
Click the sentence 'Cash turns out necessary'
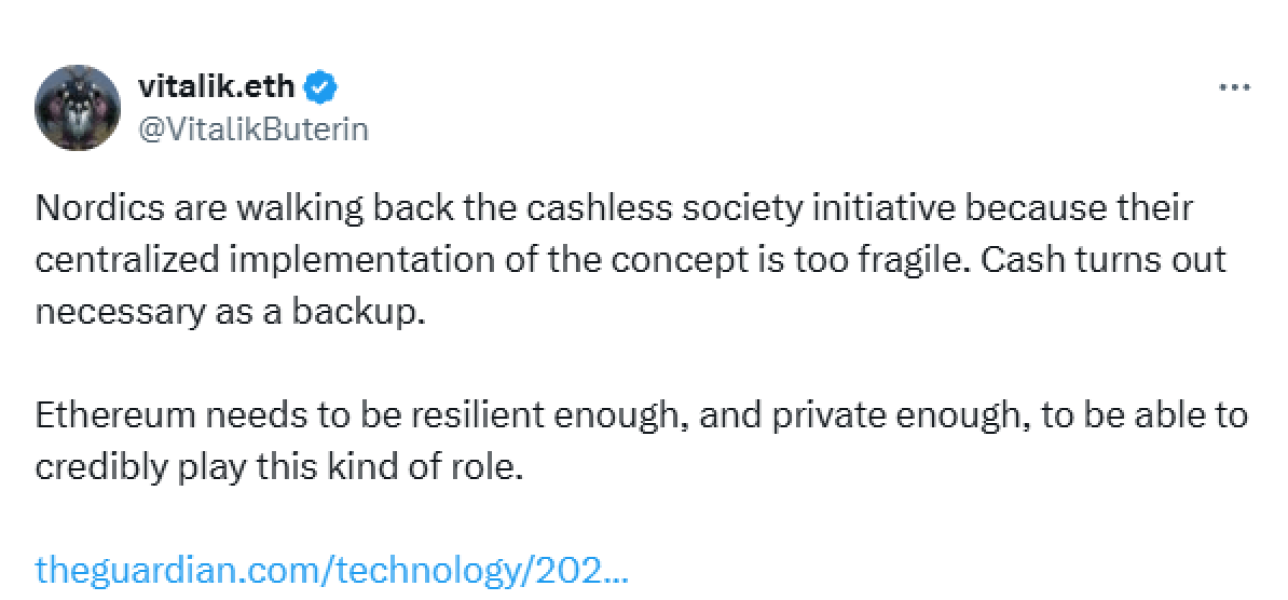coord(633,286)
